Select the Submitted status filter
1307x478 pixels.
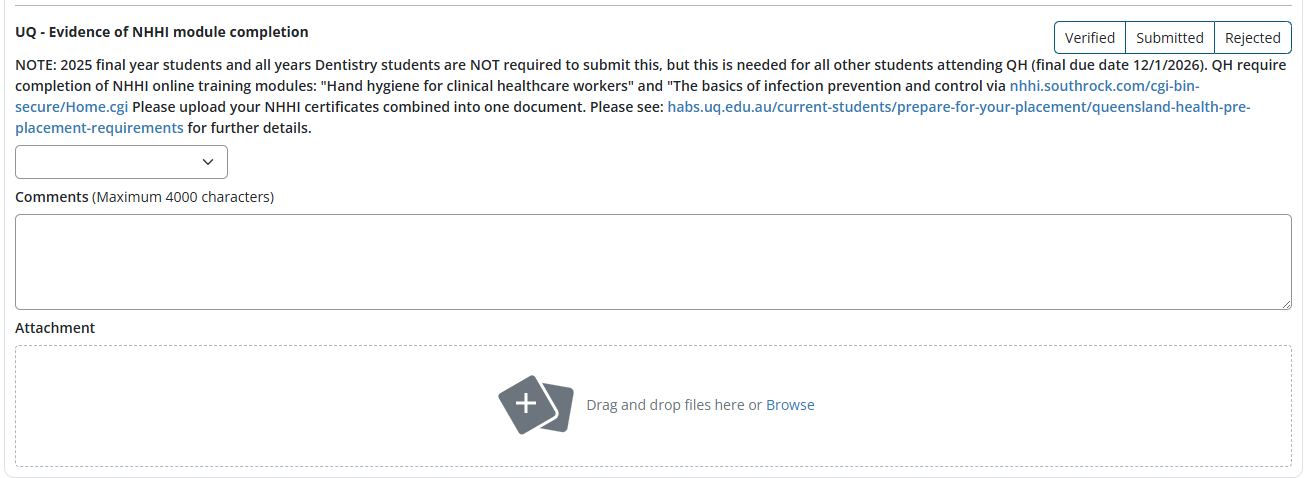point(1169,38)
